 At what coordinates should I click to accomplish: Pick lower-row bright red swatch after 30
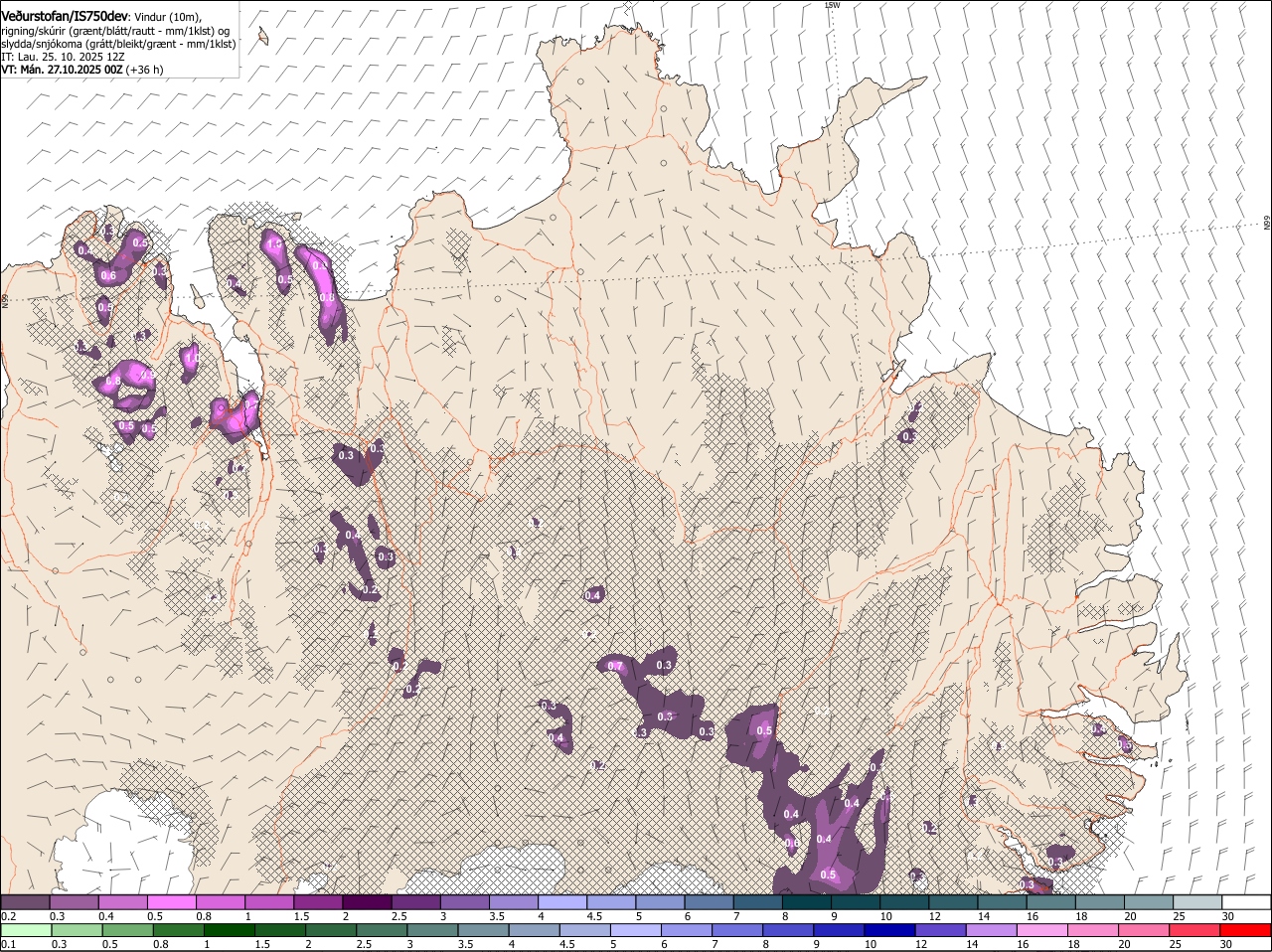(x=1247, y=930)
